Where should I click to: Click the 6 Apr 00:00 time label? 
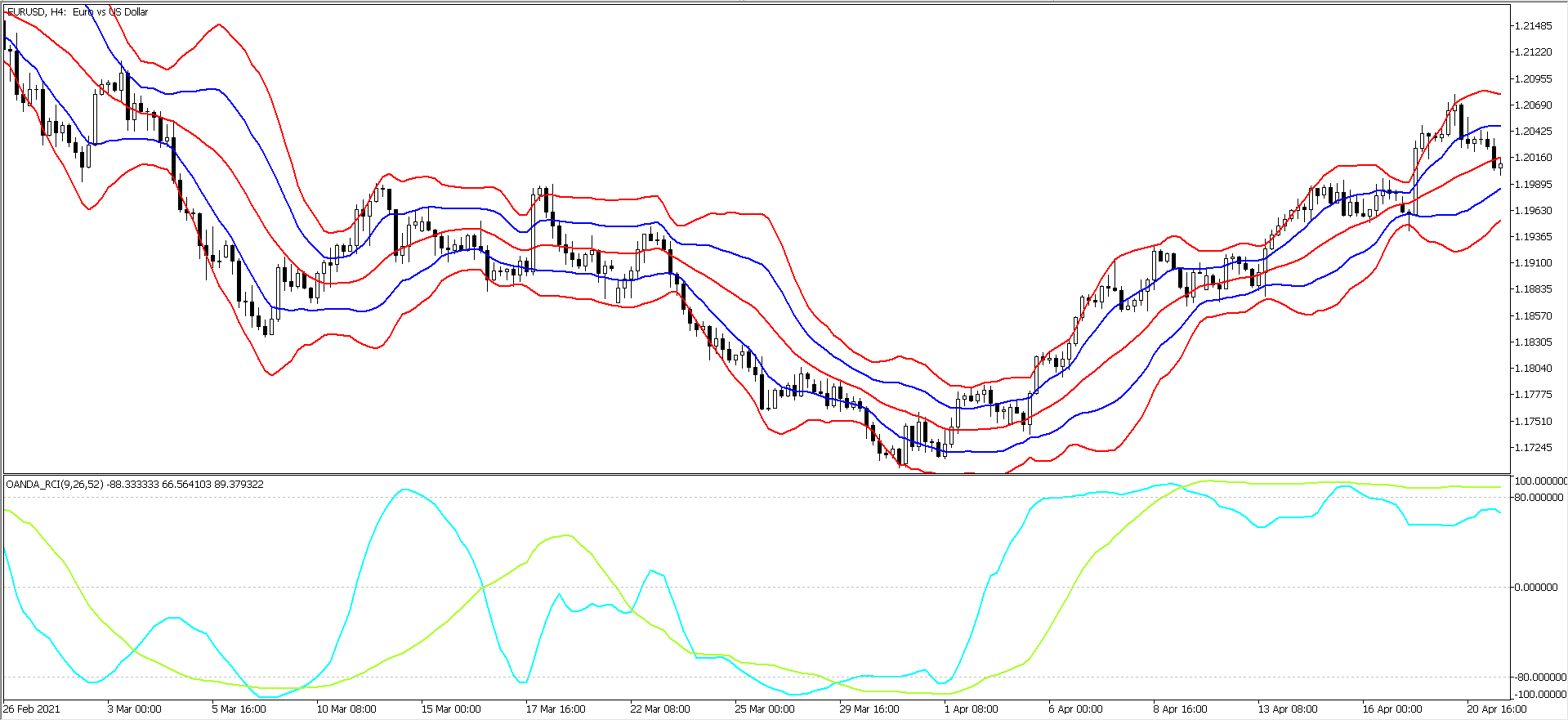point(1076,709)
